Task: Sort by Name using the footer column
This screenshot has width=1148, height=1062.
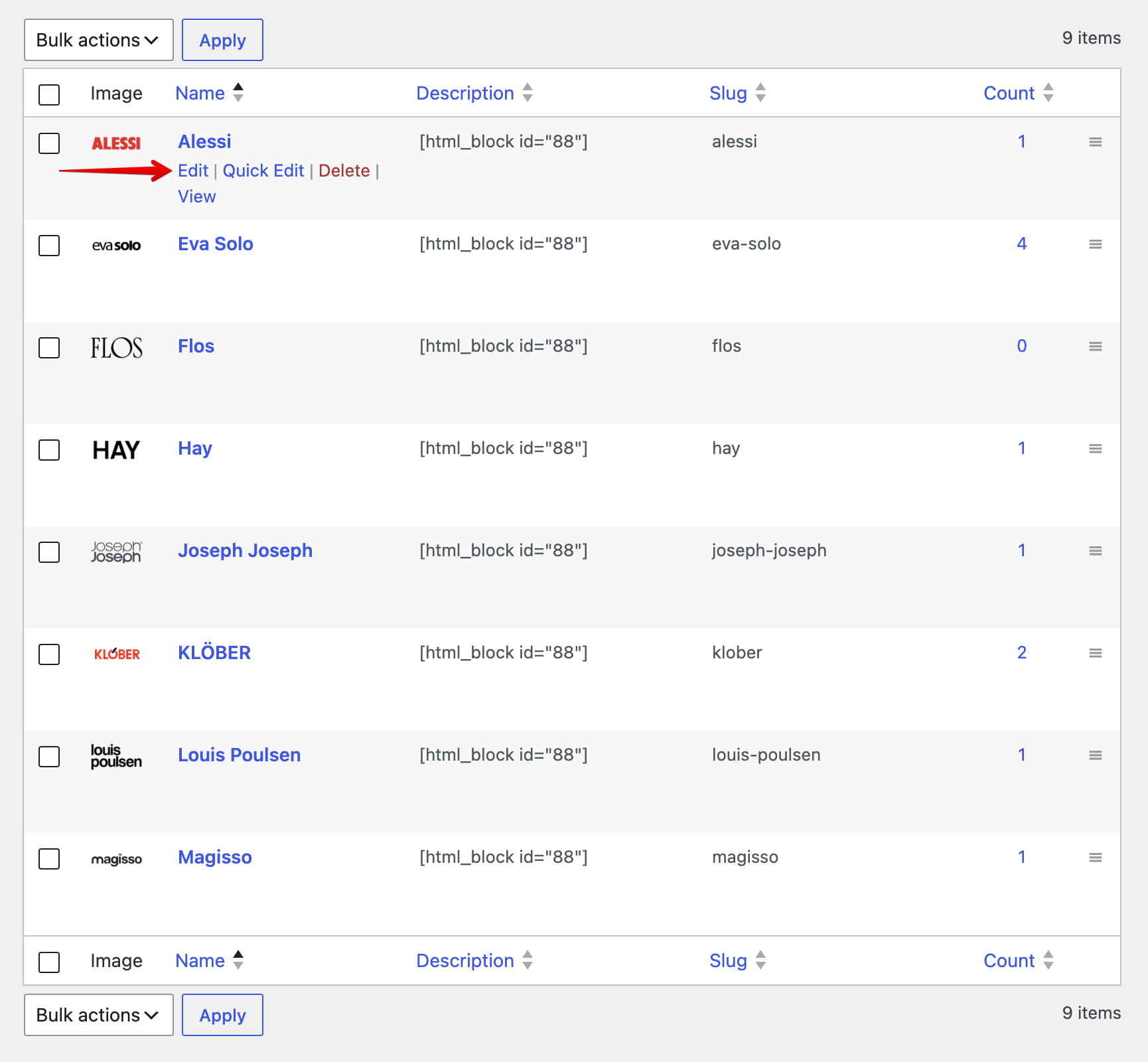Action: click(210, 960)
